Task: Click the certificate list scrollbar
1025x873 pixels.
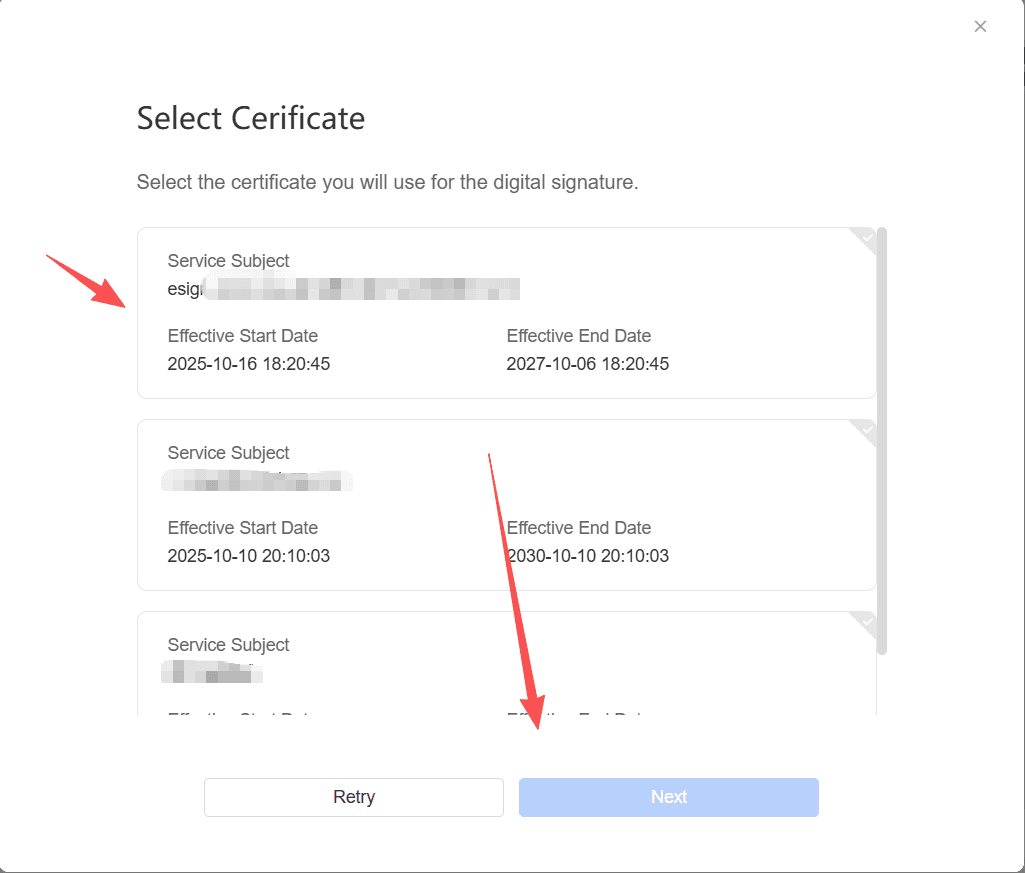Action: [x=882, y=440]
